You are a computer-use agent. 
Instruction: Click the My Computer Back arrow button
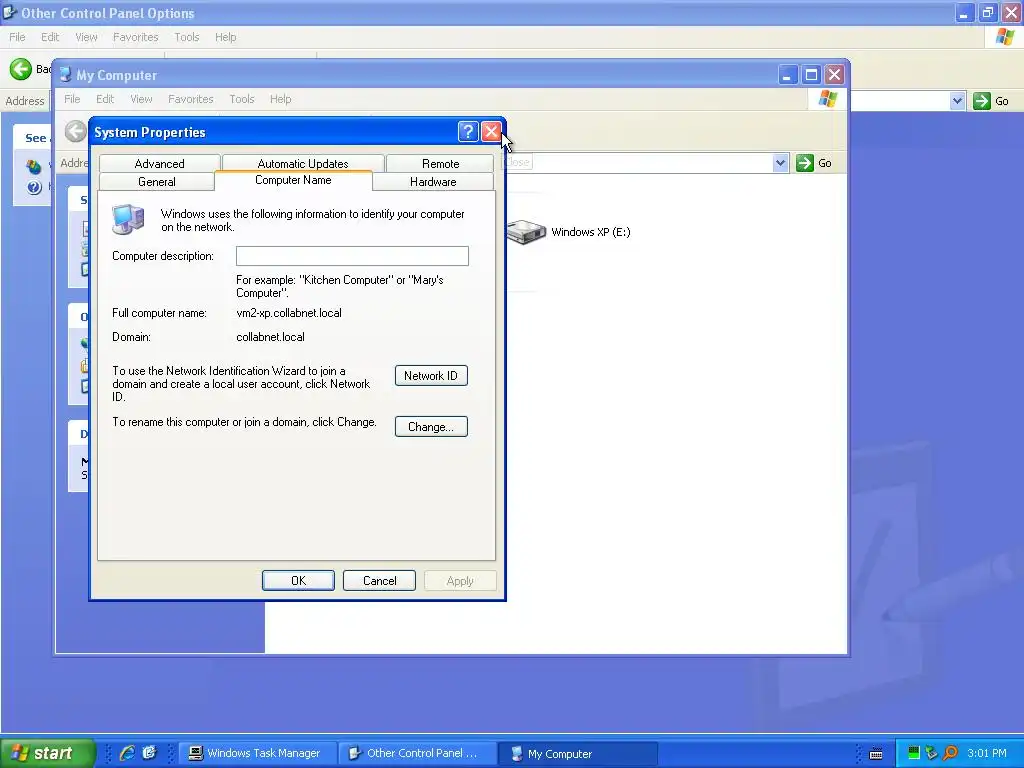(76, 131)
